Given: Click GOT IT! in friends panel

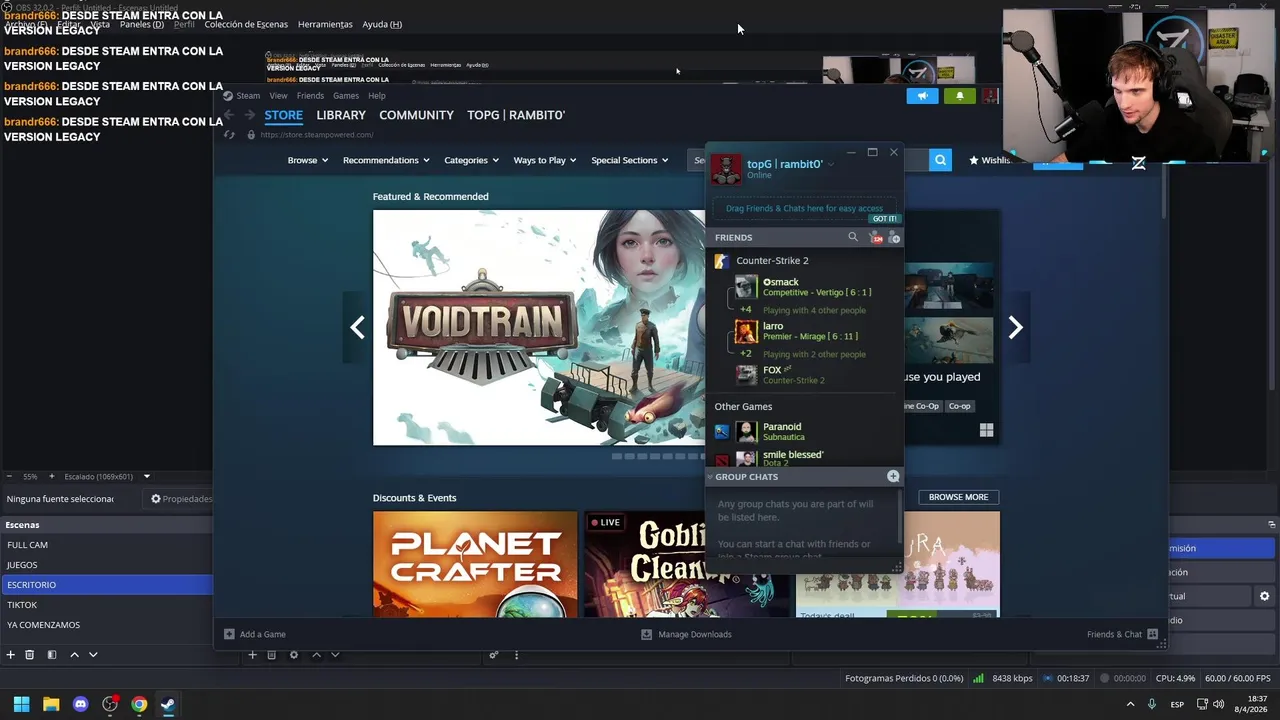Looking at the screenshot, I should [884, 219].
